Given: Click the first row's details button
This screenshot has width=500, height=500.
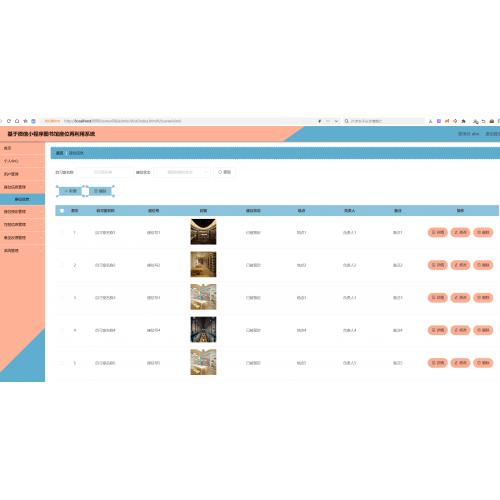Looking at the screenshot, I should [x=437, y=232].
